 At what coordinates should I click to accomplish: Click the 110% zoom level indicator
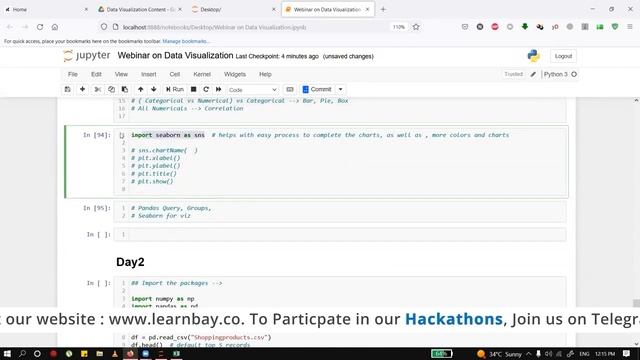(399, 27)
